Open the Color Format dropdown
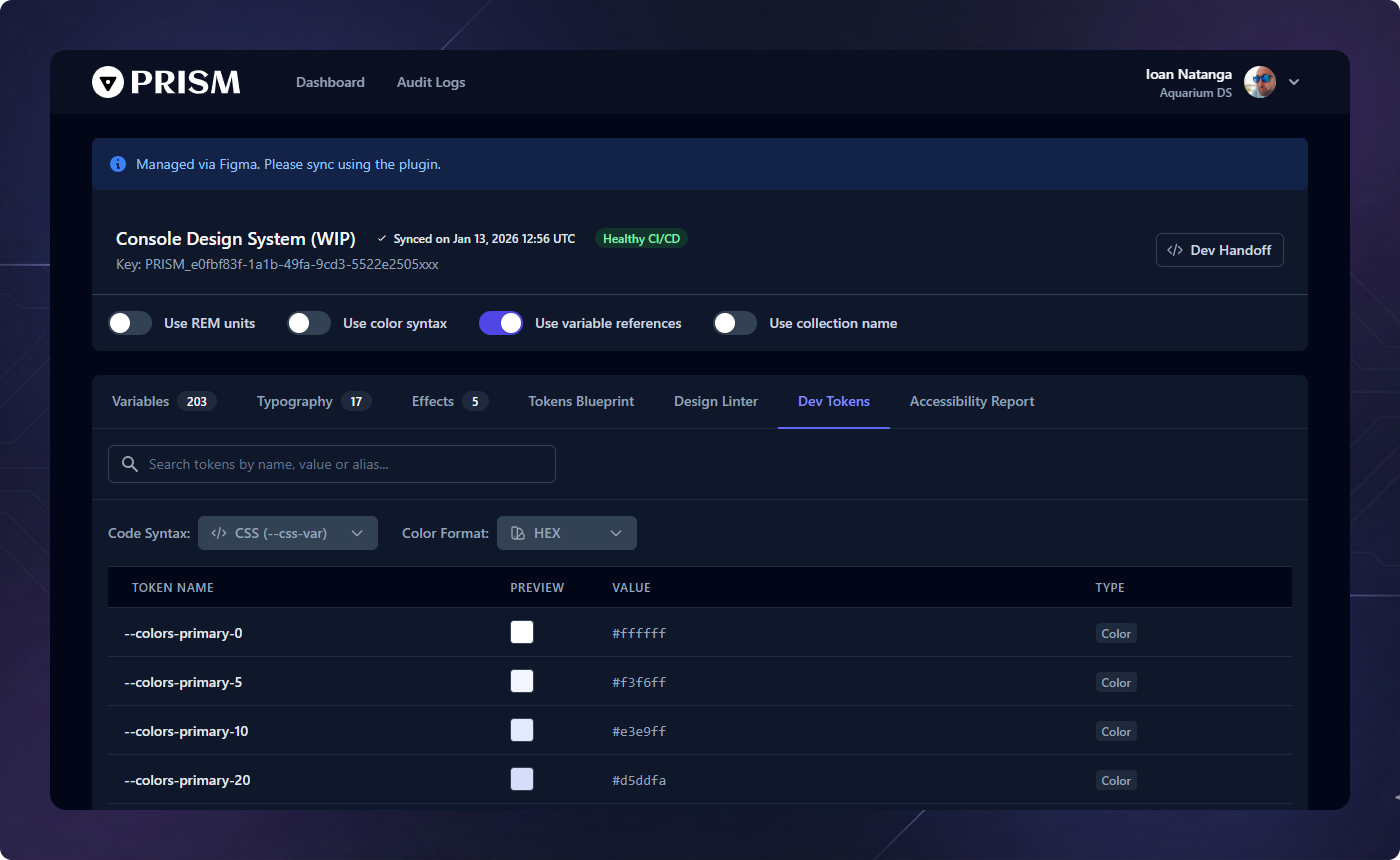This screenshot has width=1400, height=860. (x=567, y=533)
